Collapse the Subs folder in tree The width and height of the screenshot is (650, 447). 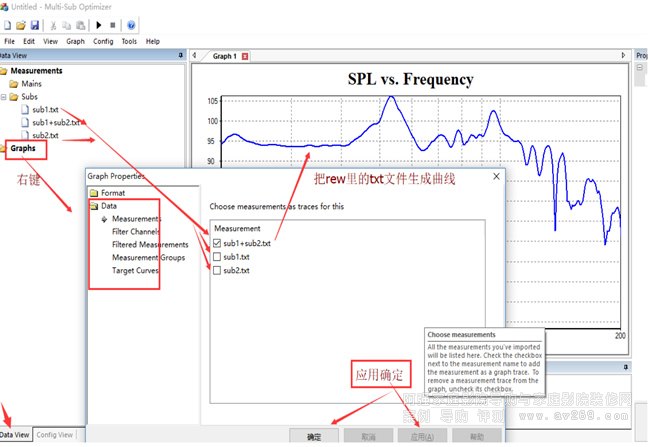6,97
